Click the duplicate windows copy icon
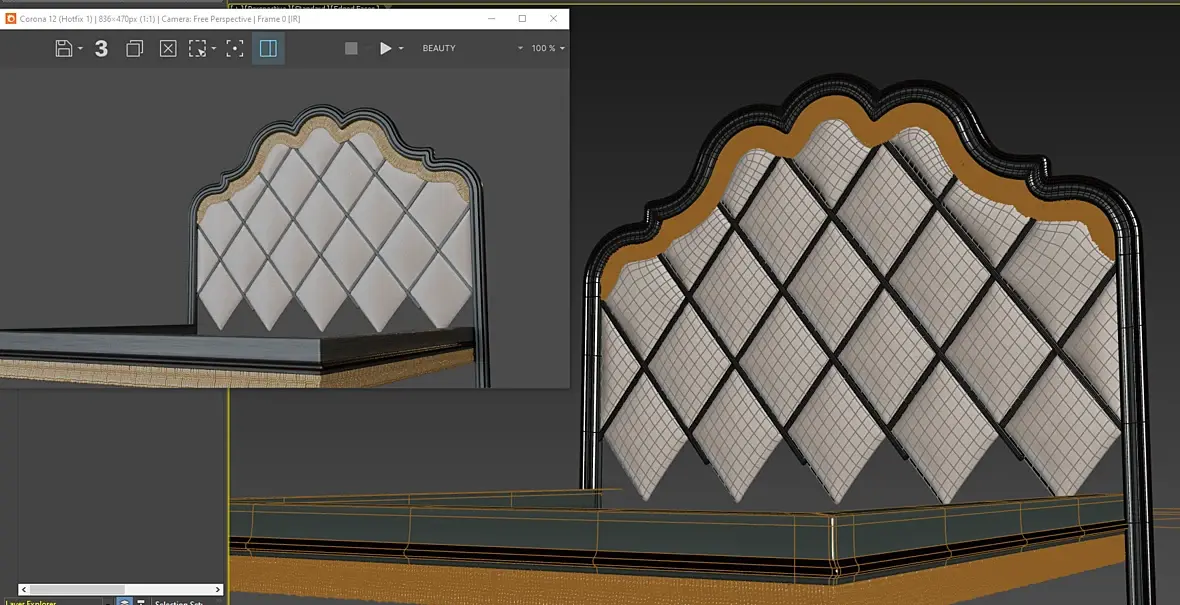 (x=134, y=48)
